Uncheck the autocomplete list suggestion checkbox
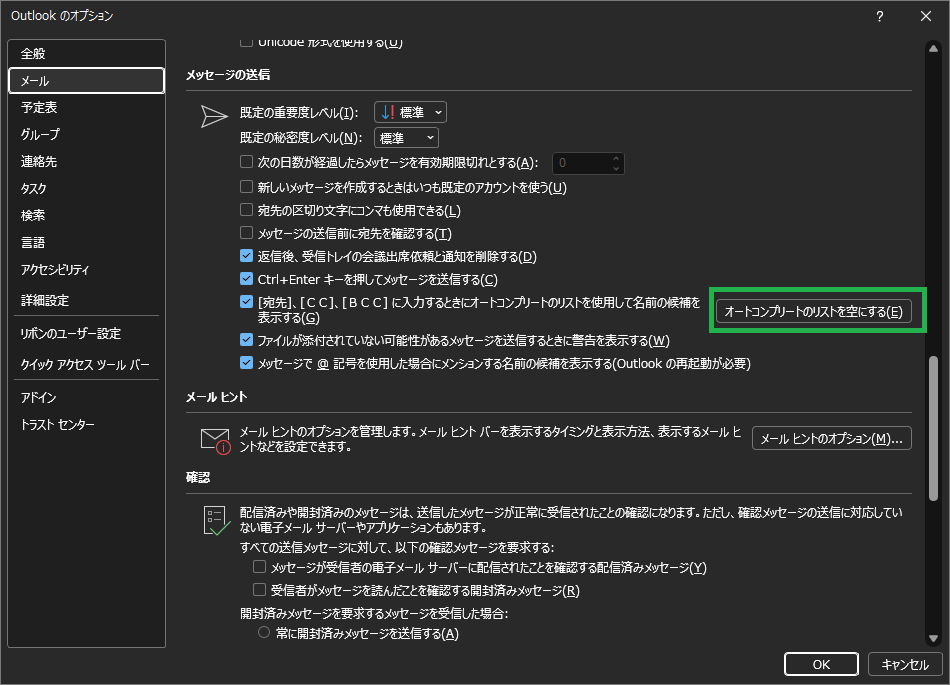950x685 pixels. pyautogui.click(x=246, y=302)
